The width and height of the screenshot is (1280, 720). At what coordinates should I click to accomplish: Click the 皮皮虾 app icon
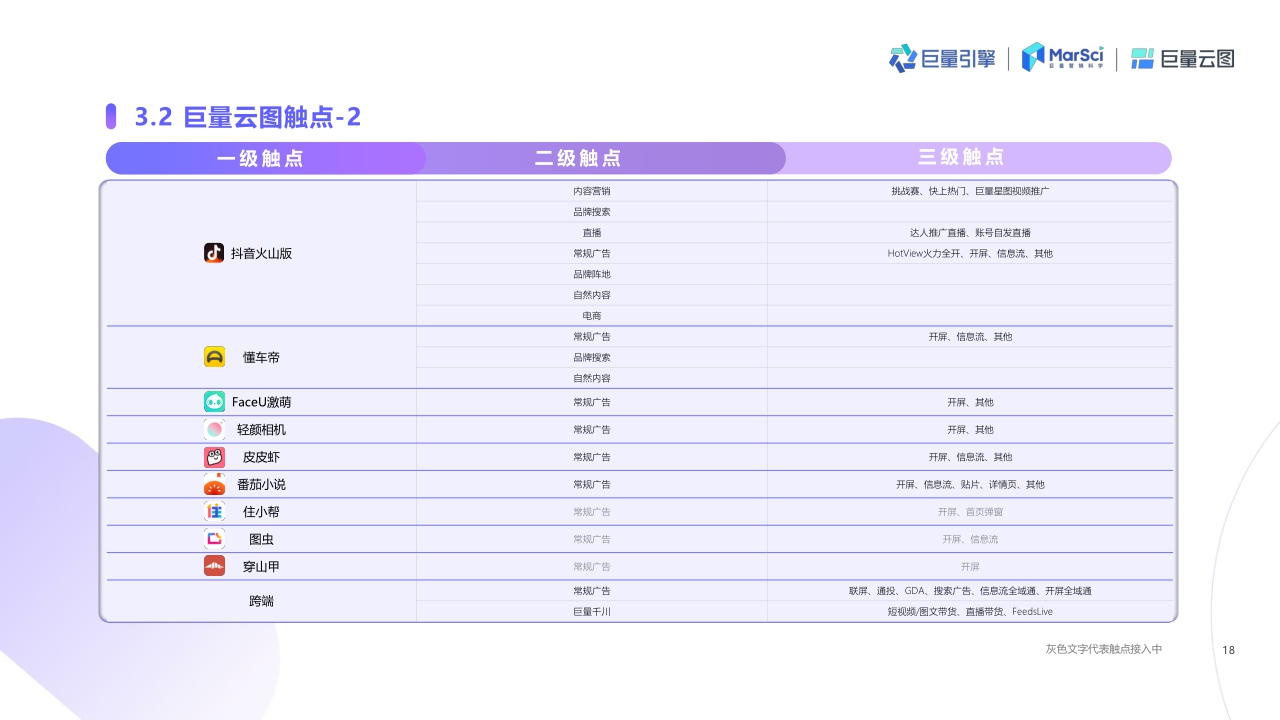pos(214,456)
